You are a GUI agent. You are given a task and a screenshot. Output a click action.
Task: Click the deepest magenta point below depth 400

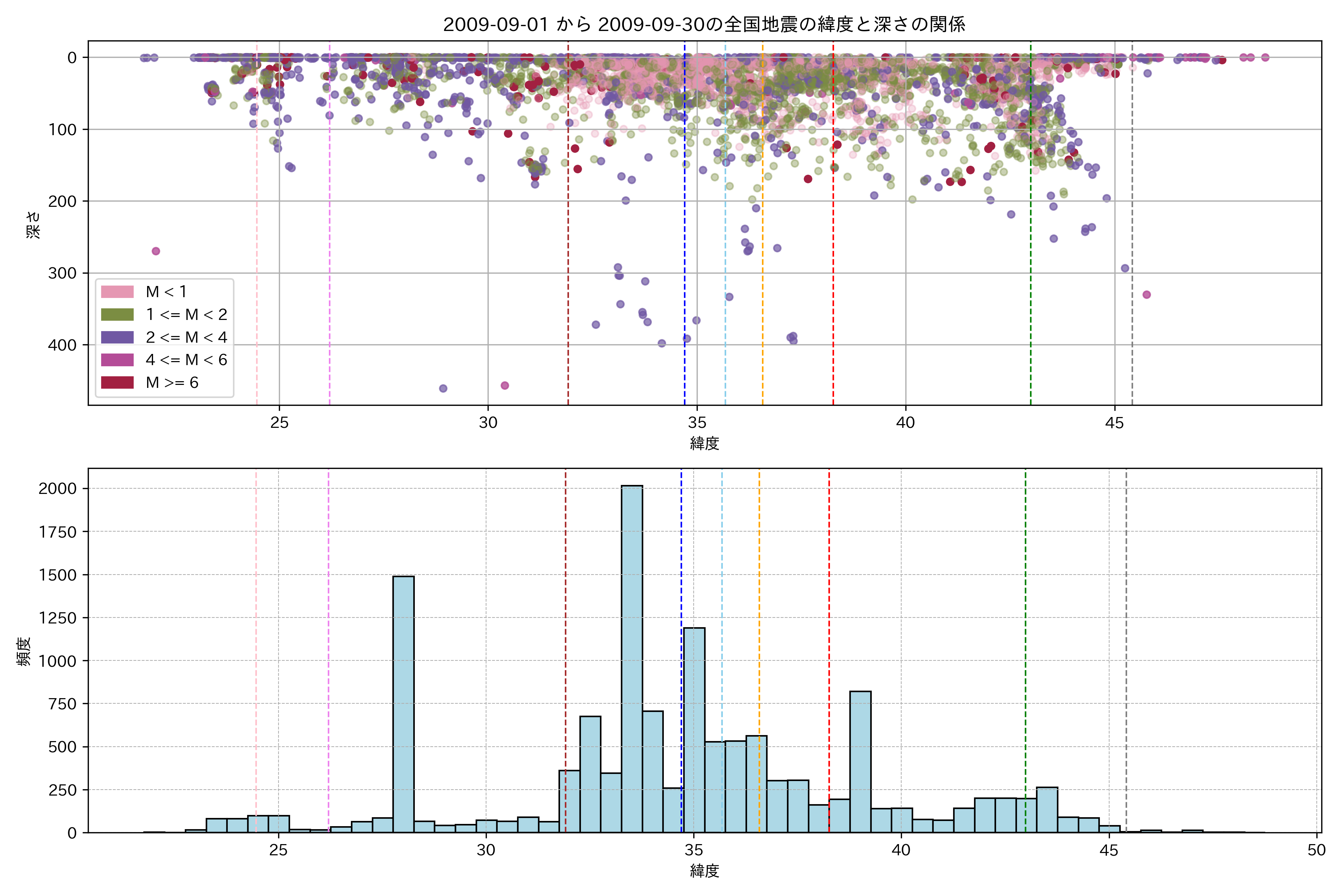(505, 386)
